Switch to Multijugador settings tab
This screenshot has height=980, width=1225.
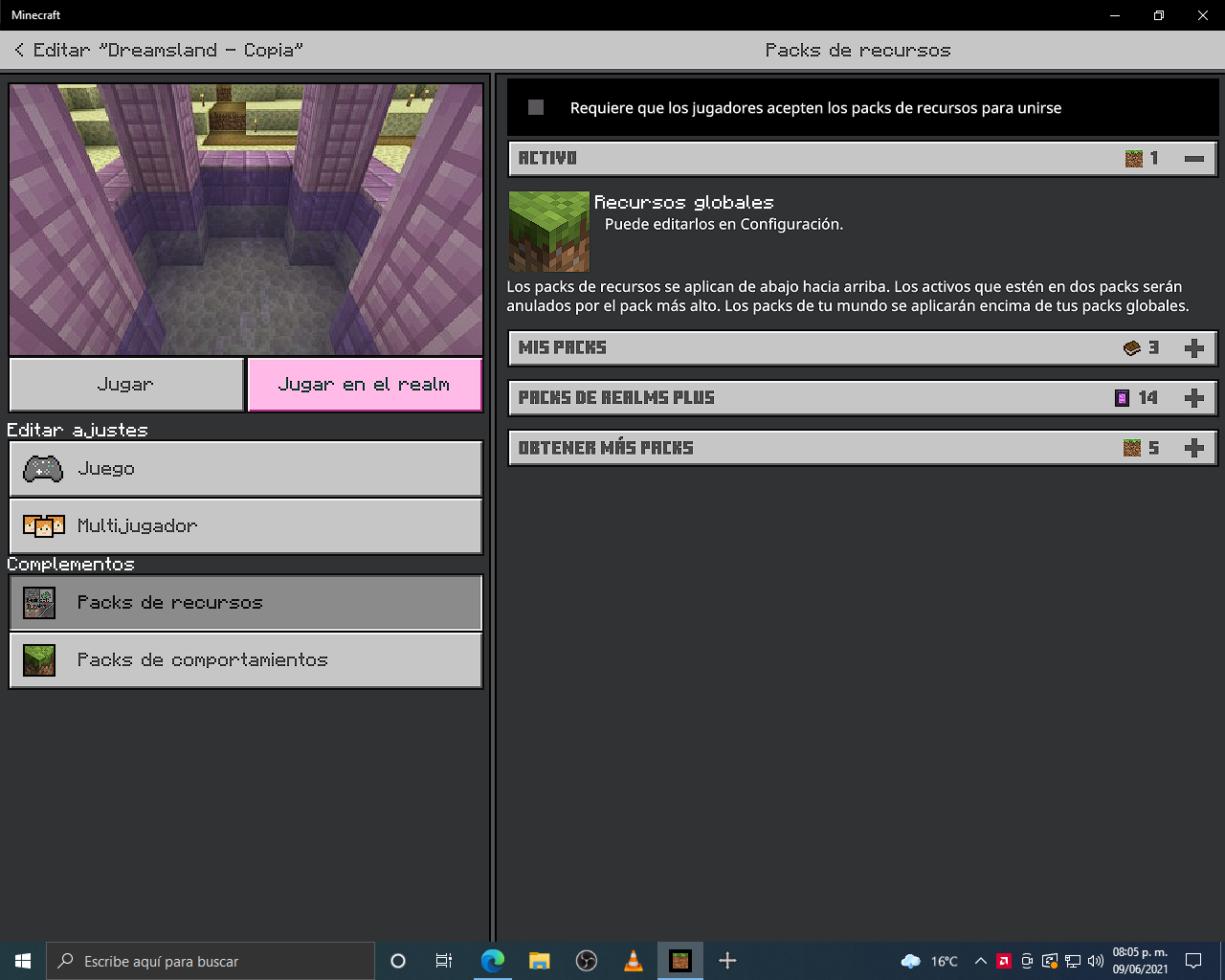[x=246, y=526]
